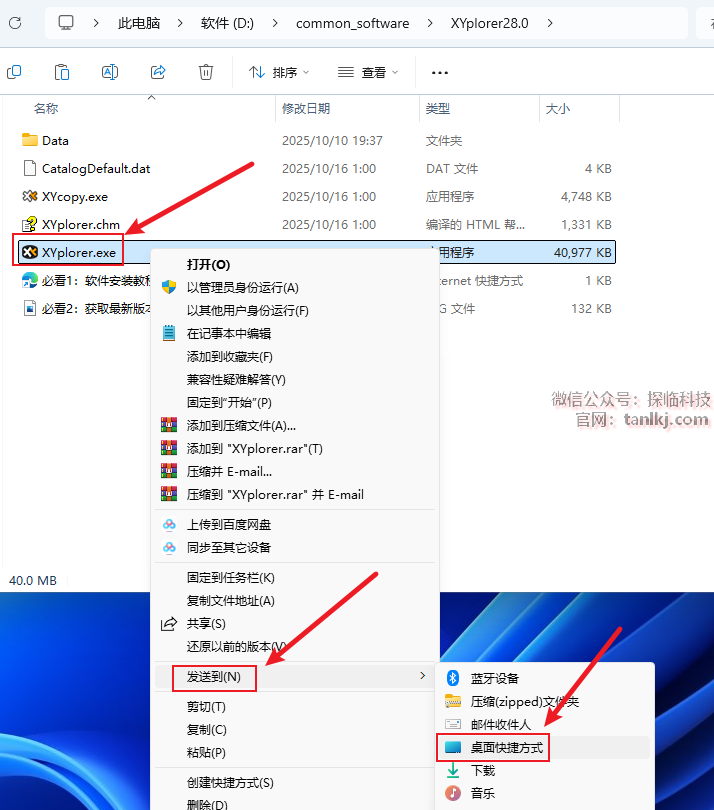Expand the chevron after 此电脑 in the breadcrumb
Screen dimensions: 714x810
[180, 23]
